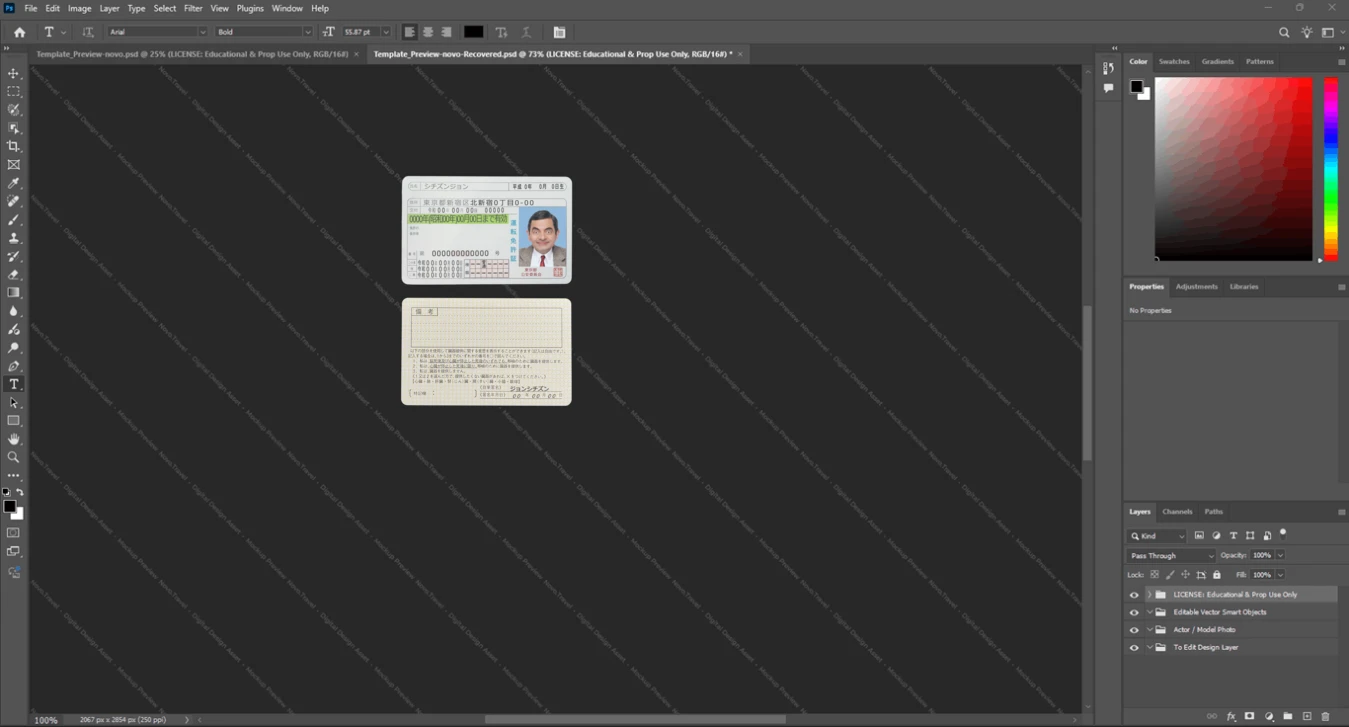The image size is (1349, 727).
Task: Hide the Actor / Model Photo group
Action: click(x=1134, y=630)
